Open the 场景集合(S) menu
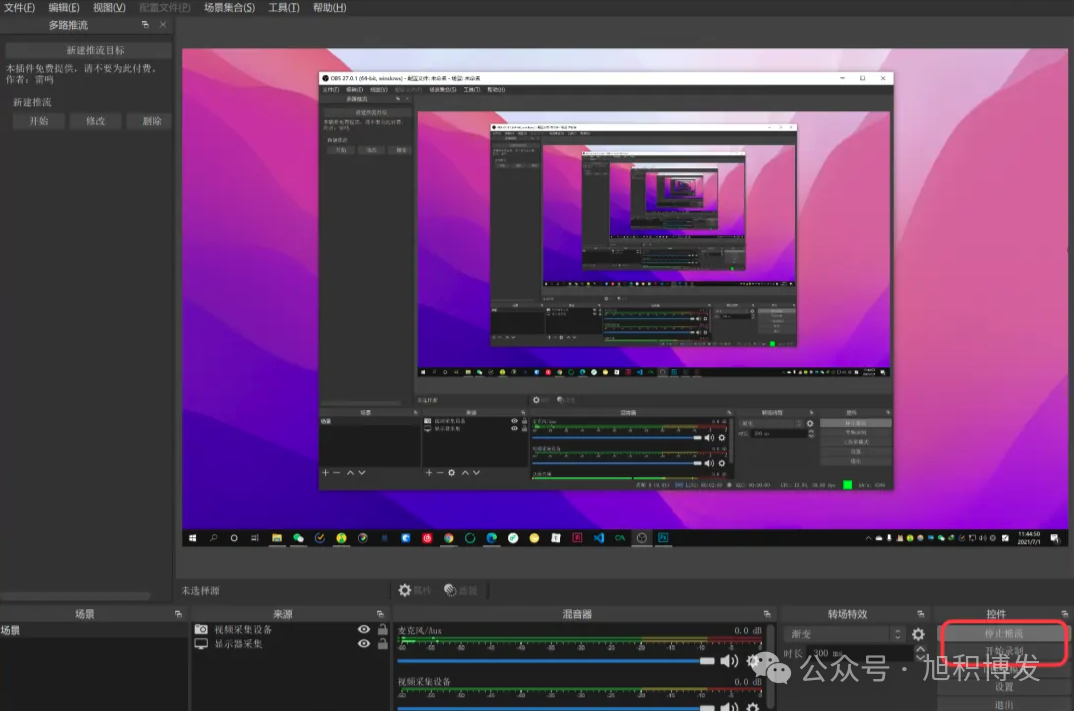Screen dimensions: 1074x711 point(229,8)
